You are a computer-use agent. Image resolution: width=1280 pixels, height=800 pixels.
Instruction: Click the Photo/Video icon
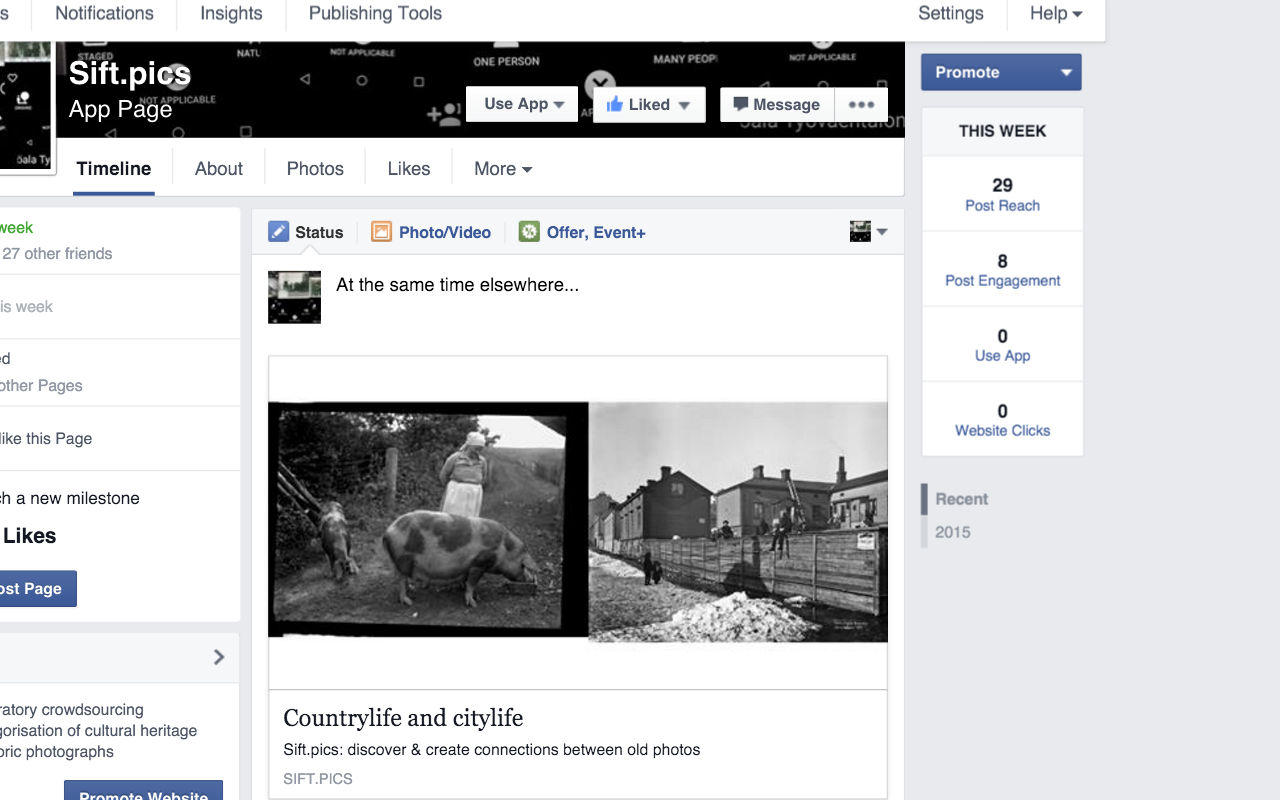pos(381,232)
